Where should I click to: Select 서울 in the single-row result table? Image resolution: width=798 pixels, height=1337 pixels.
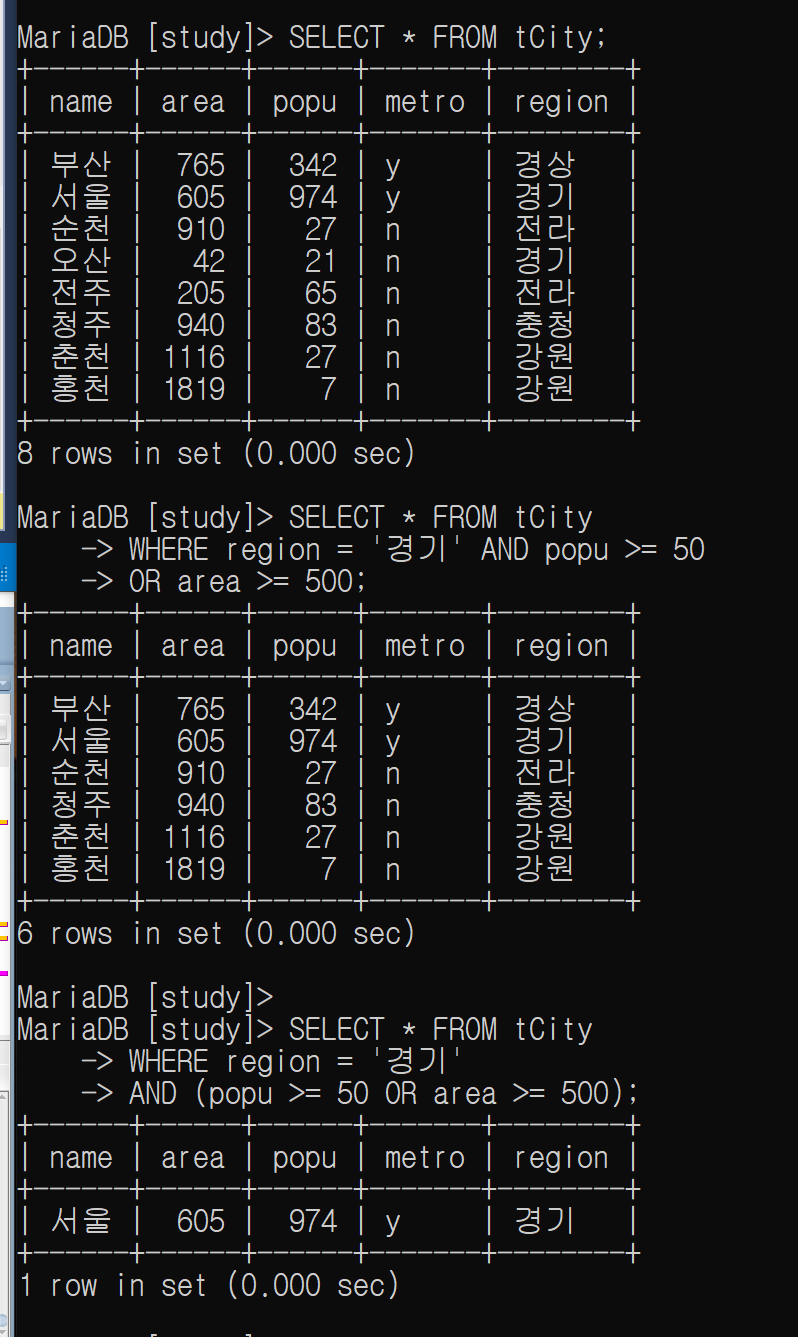tap(81, 1222)
